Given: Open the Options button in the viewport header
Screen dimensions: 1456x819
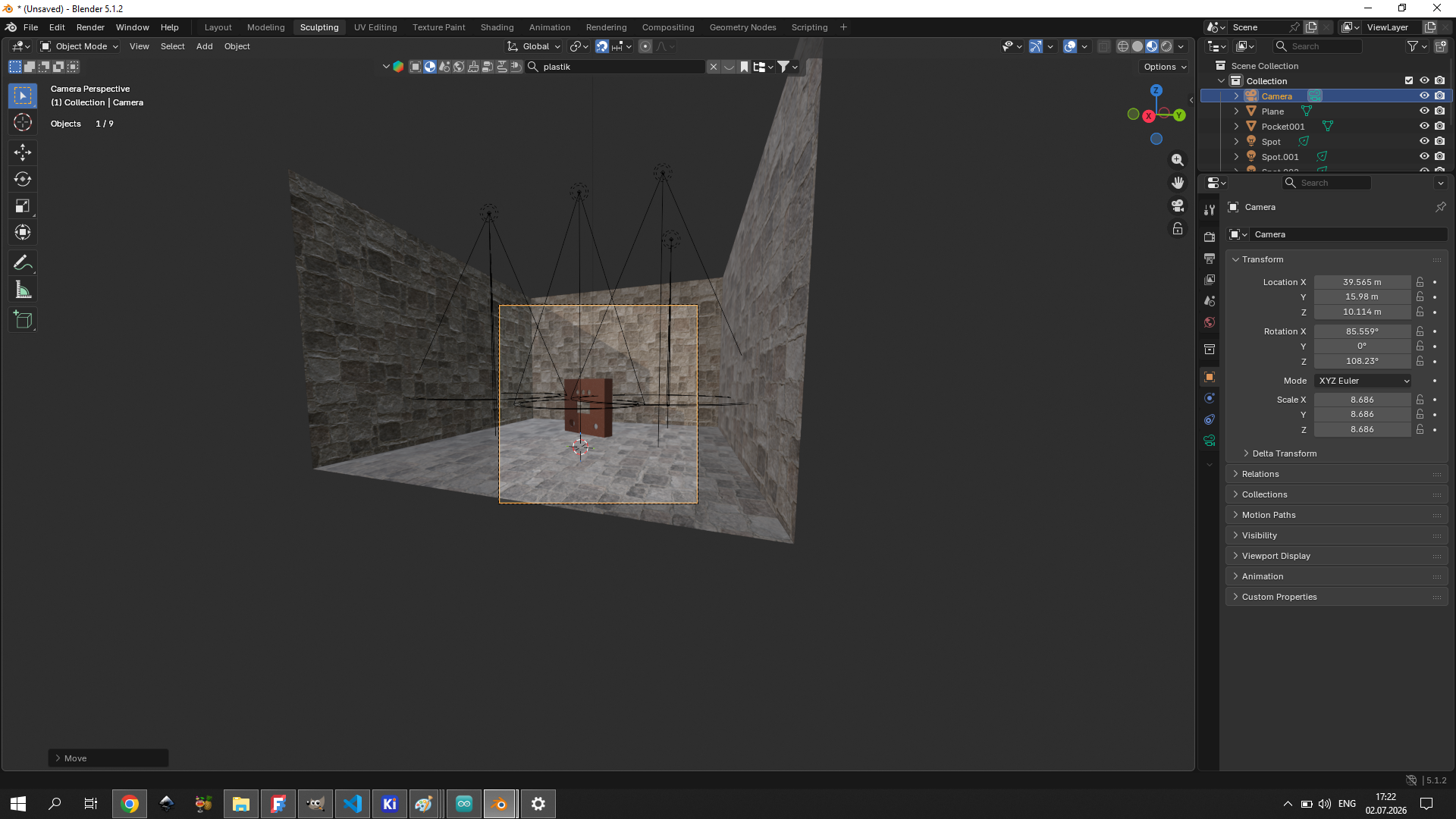Looking at the screenshot, I should (x=1166, y=67).
